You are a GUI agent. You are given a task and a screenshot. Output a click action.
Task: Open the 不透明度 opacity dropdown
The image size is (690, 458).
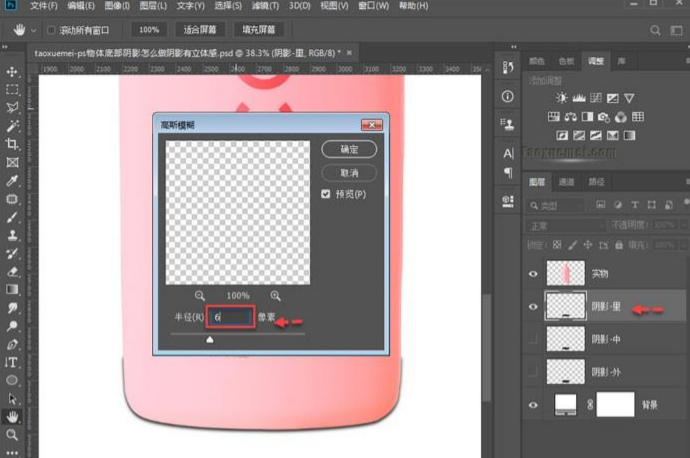coord(683,225)
